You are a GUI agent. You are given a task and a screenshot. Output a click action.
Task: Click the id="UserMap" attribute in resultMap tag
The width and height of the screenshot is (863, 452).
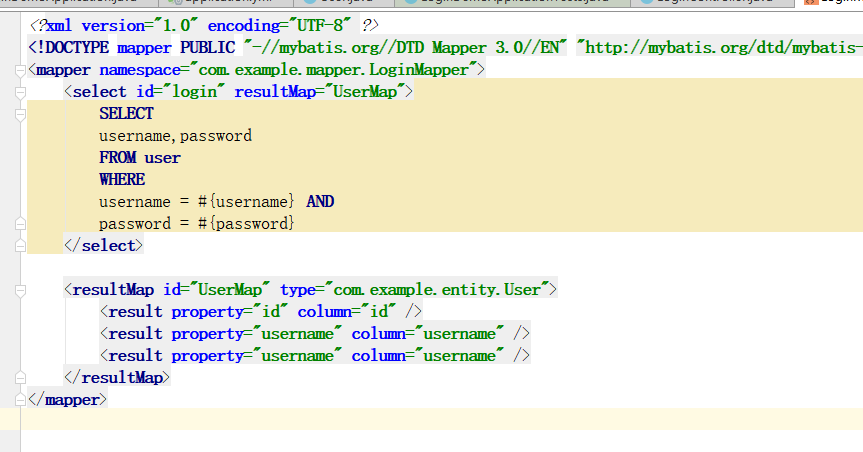click(216, 290)
